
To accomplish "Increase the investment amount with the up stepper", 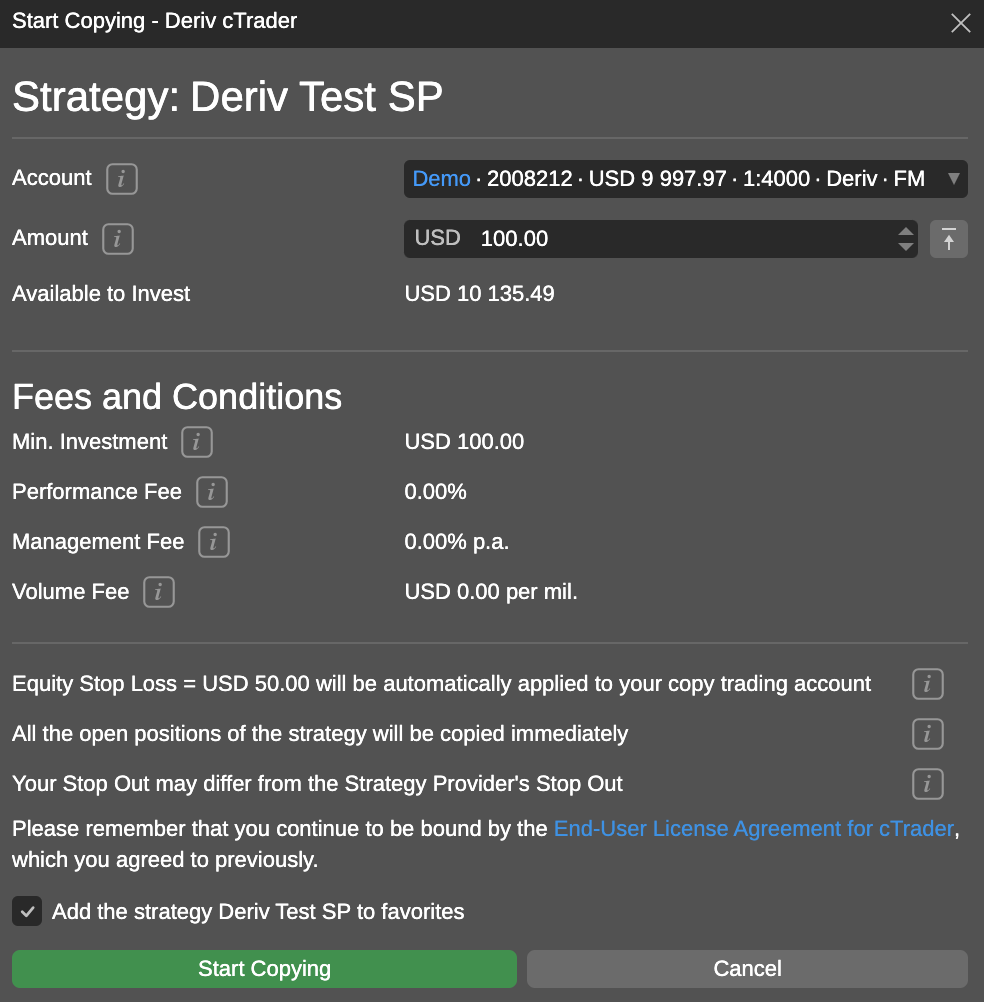I will [906, 232].
